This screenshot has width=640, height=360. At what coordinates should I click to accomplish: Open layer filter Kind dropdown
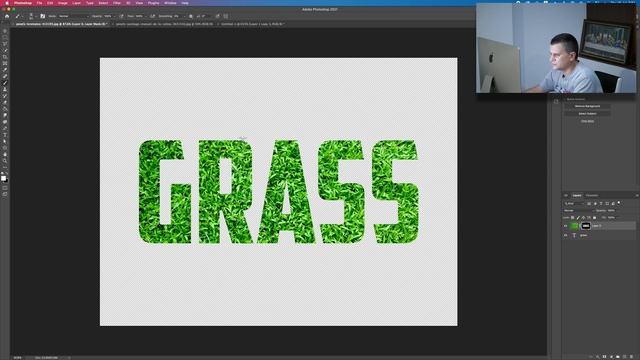tap(574, 203)
